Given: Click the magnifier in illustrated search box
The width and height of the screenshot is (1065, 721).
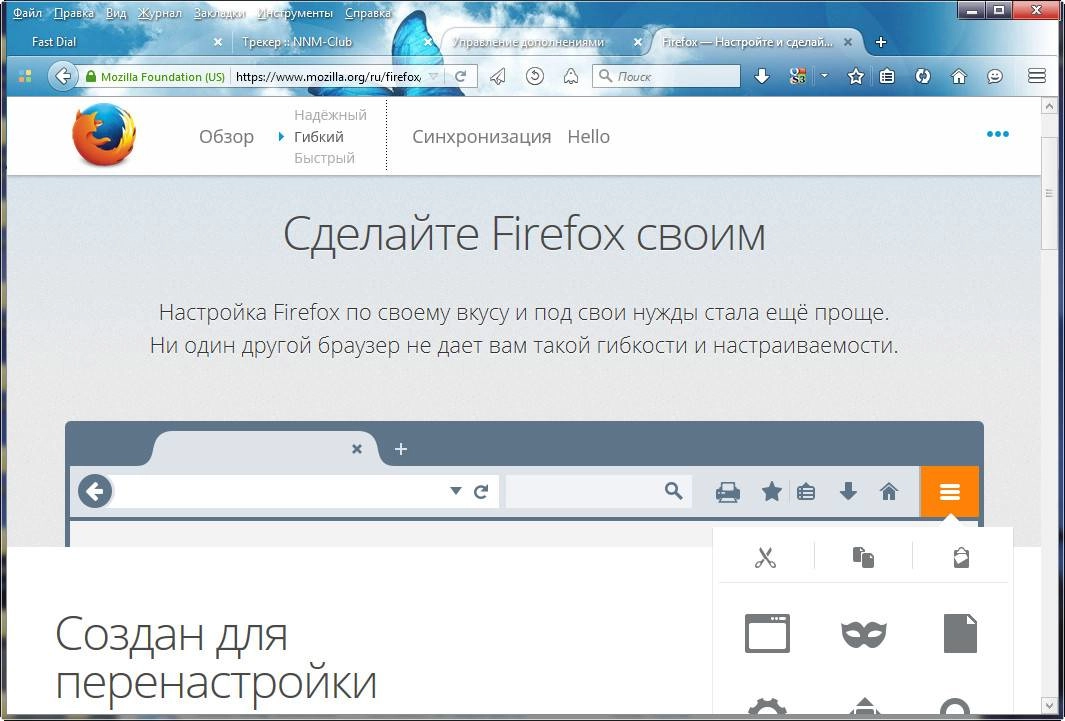Looking at the screenshot, I should click(673, 491).
